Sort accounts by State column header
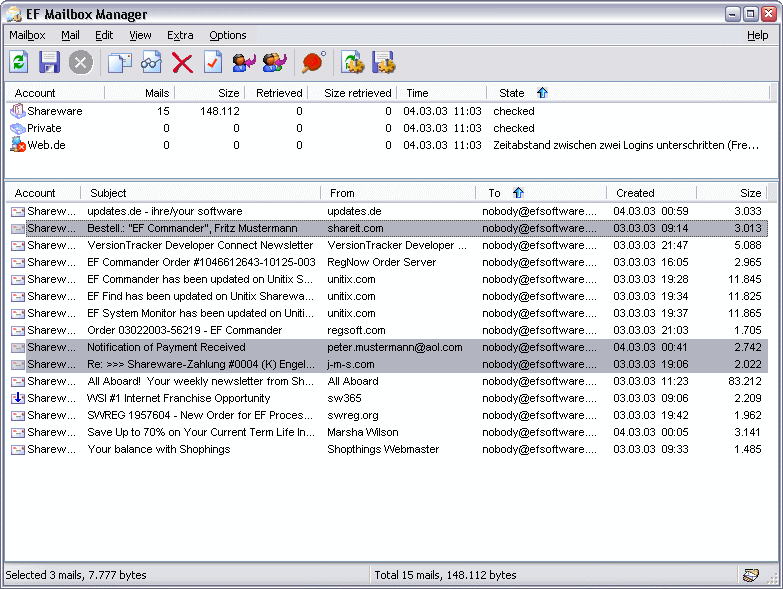 tap(628, 93)
